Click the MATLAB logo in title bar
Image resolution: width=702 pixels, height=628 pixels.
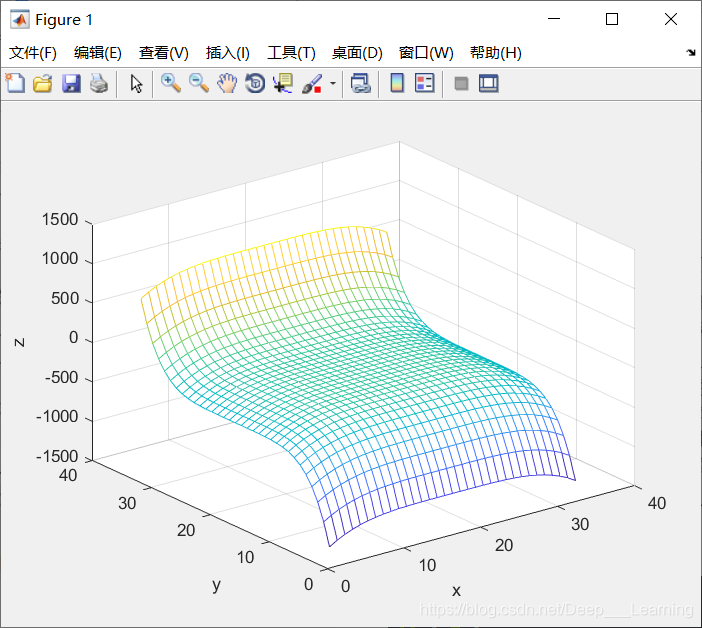point(20,19)
